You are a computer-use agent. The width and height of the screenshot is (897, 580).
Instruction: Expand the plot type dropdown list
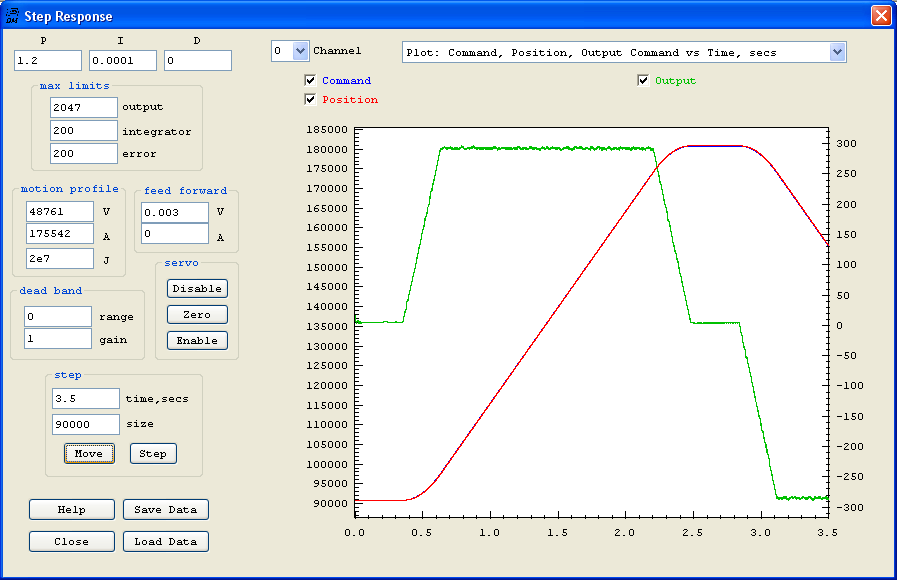coord(837,52)
